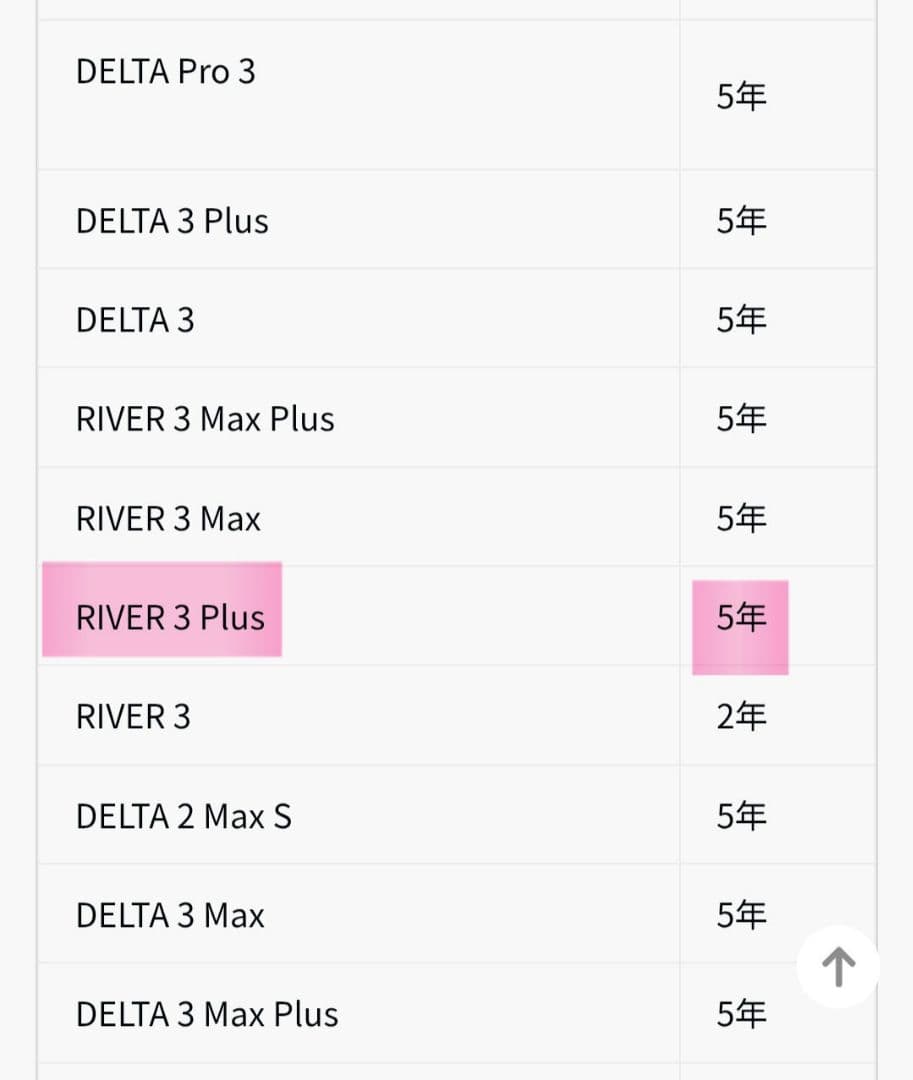Select the RIVER 3 Max Plus text
This screenshot has height=1080, width=913.
[205, 419]
